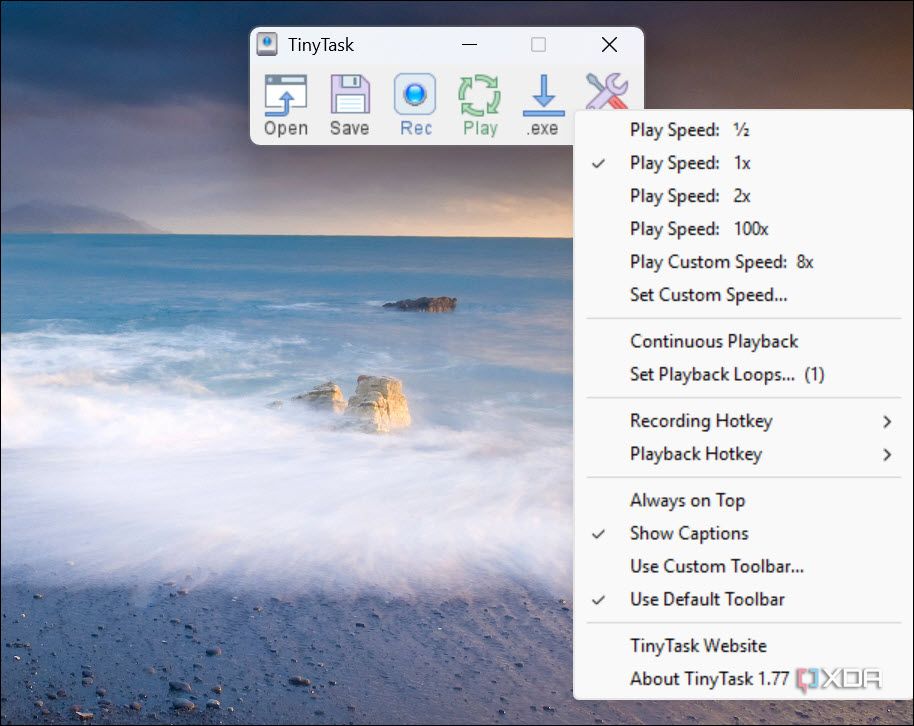
Task: Start recording with the Rec icon
Action: [415, 104]
